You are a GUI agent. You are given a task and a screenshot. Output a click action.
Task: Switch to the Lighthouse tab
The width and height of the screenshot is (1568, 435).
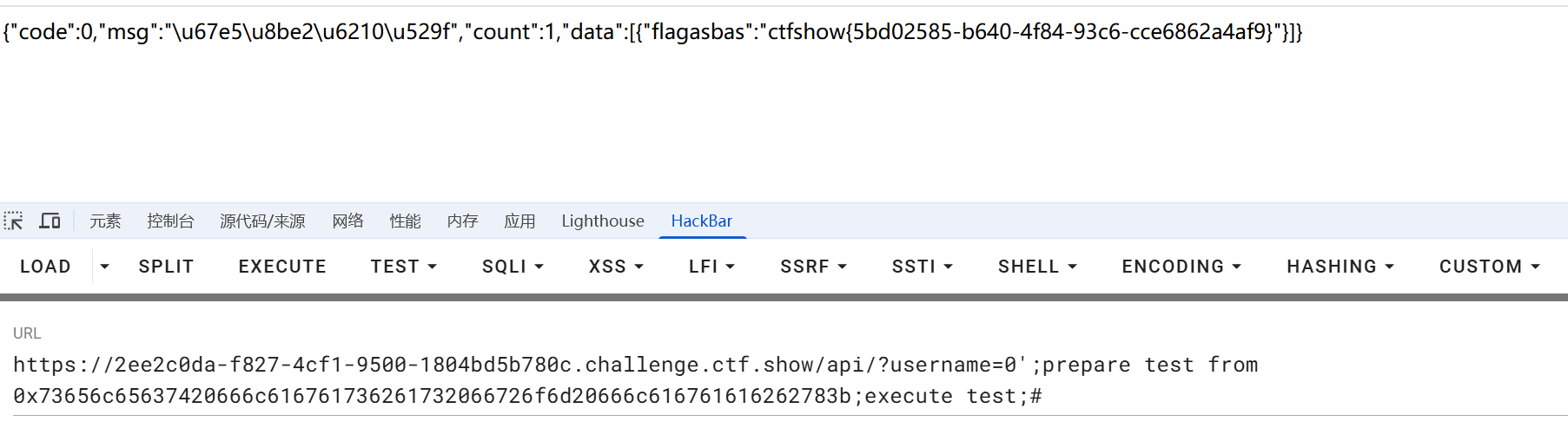coord(603,221)
